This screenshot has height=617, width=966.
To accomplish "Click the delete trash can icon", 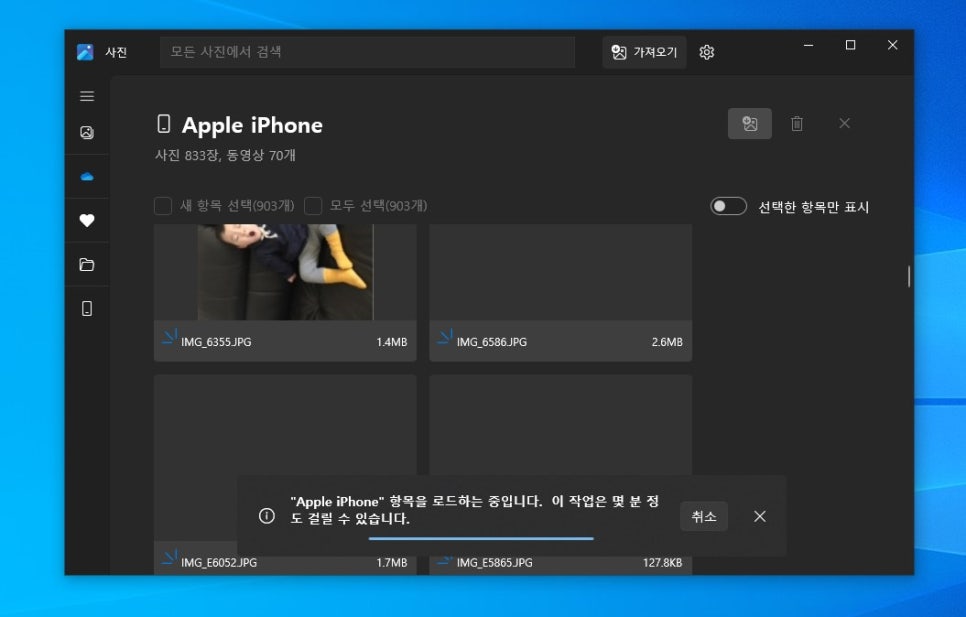I will pyautogui.click(x=797, y=124).
